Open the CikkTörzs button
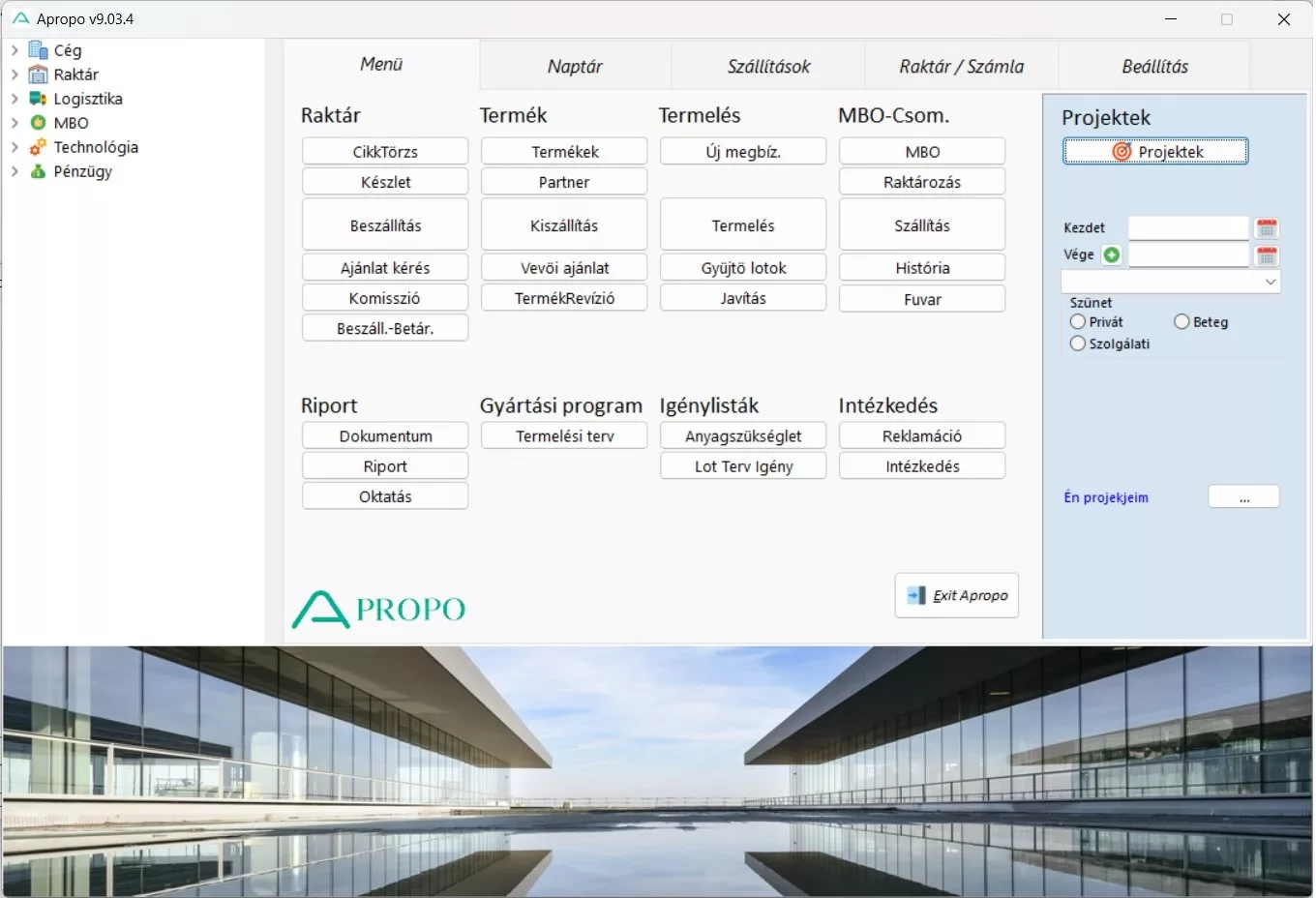The image size is (1316, 898). tap(385, 152)
